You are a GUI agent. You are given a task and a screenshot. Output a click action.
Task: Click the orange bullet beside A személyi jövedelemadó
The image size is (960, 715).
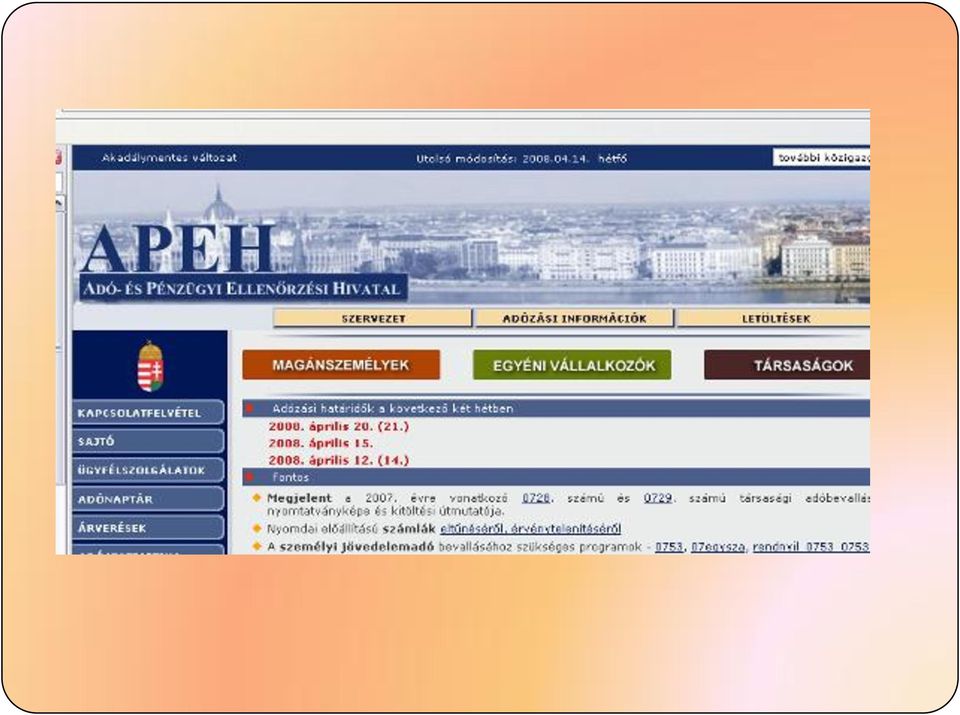click(x=257, y=546)
